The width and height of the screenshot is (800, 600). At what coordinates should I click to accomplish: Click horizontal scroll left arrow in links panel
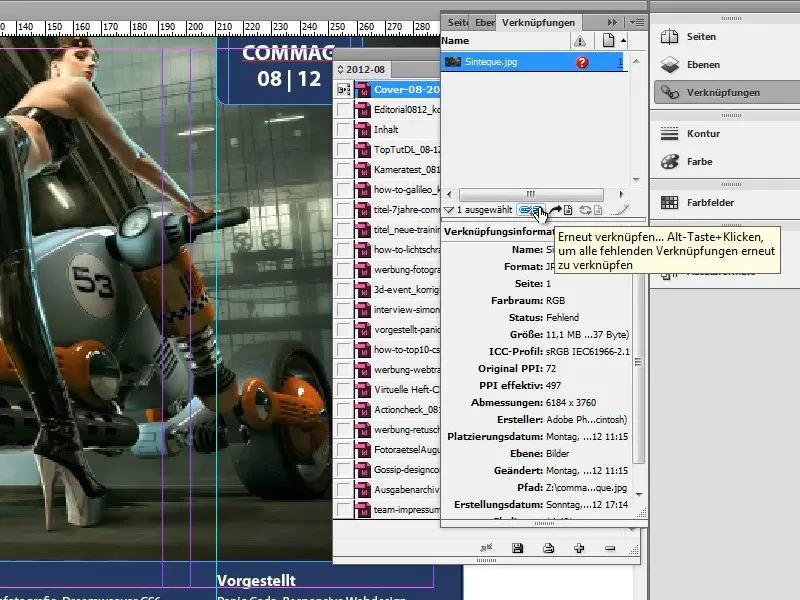point(449,194)
